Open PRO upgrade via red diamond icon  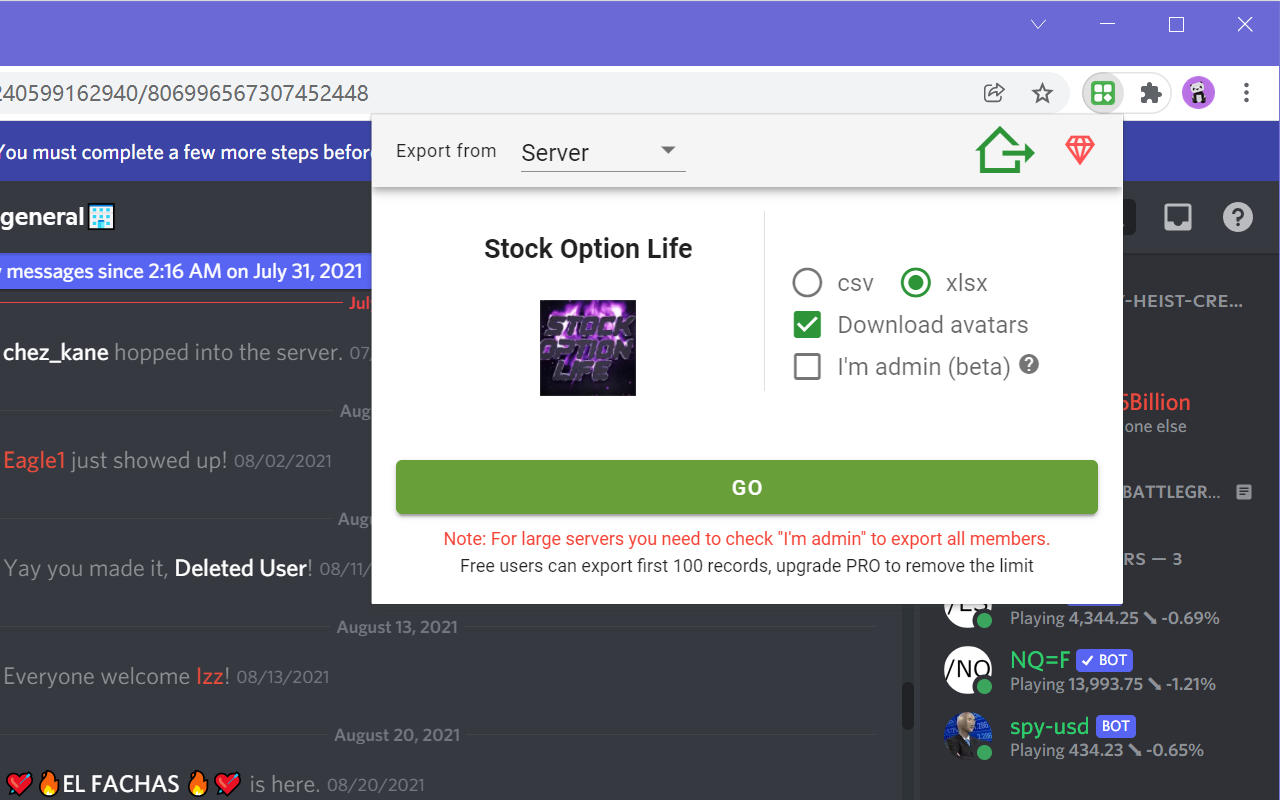pos(1080,149)
